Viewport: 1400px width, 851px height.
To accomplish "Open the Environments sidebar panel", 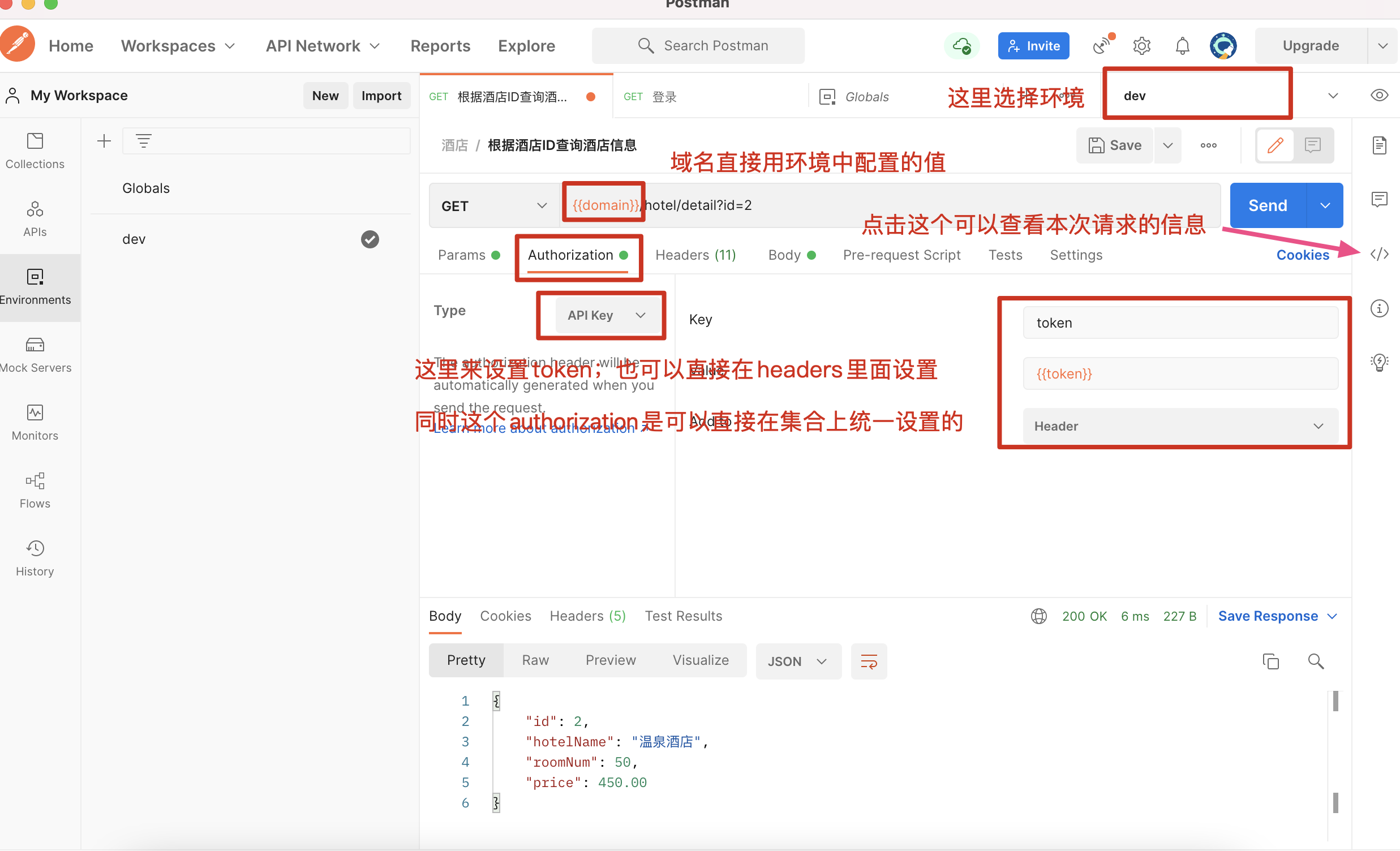I will tap(35, 287).
